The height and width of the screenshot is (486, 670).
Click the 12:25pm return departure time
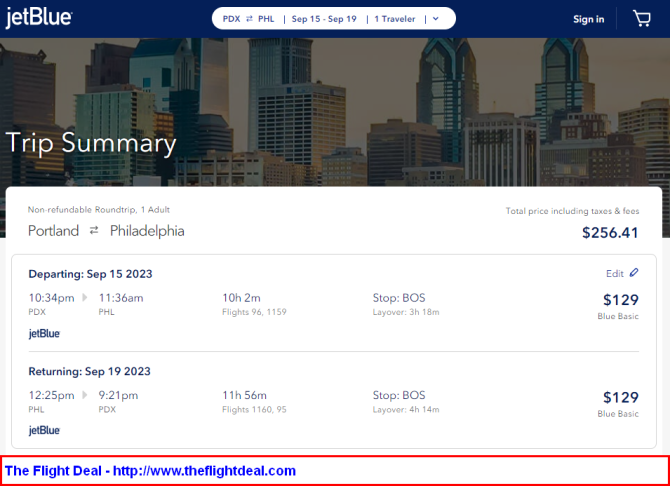[51, 395]
